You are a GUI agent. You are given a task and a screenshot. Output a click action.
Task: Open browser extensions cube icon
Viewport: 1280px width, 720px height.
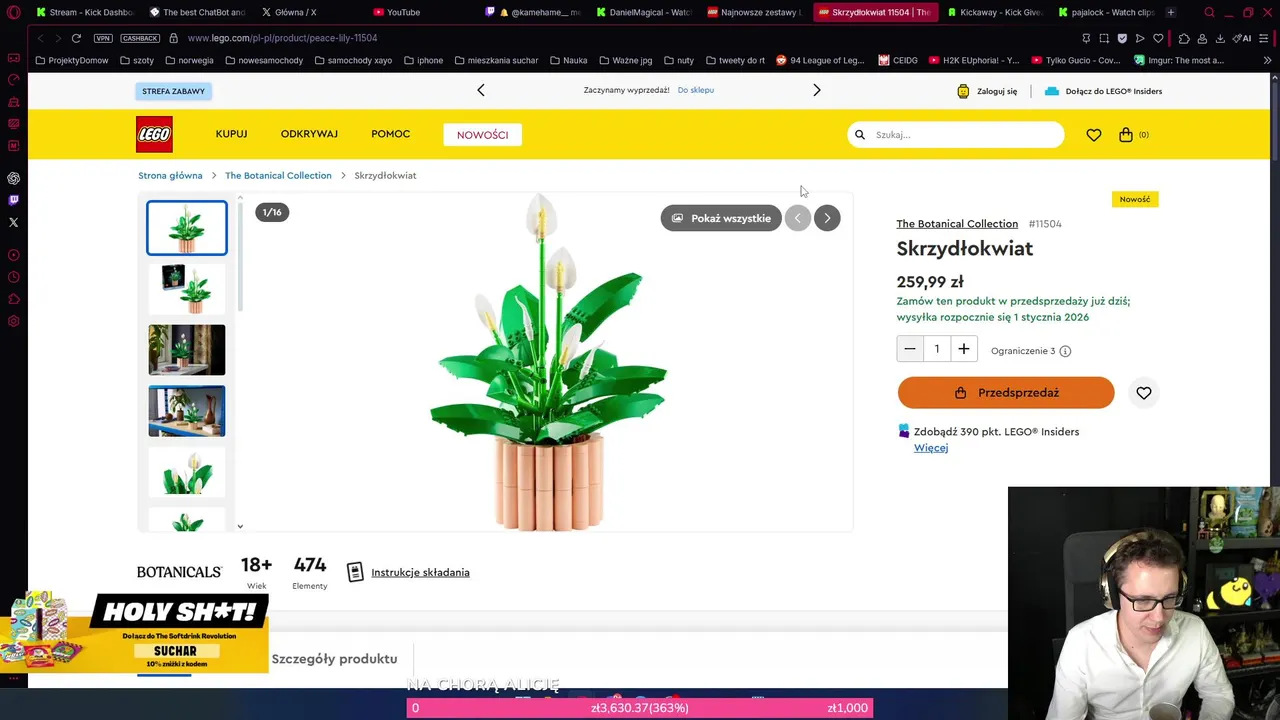(x=1184, y=38)
